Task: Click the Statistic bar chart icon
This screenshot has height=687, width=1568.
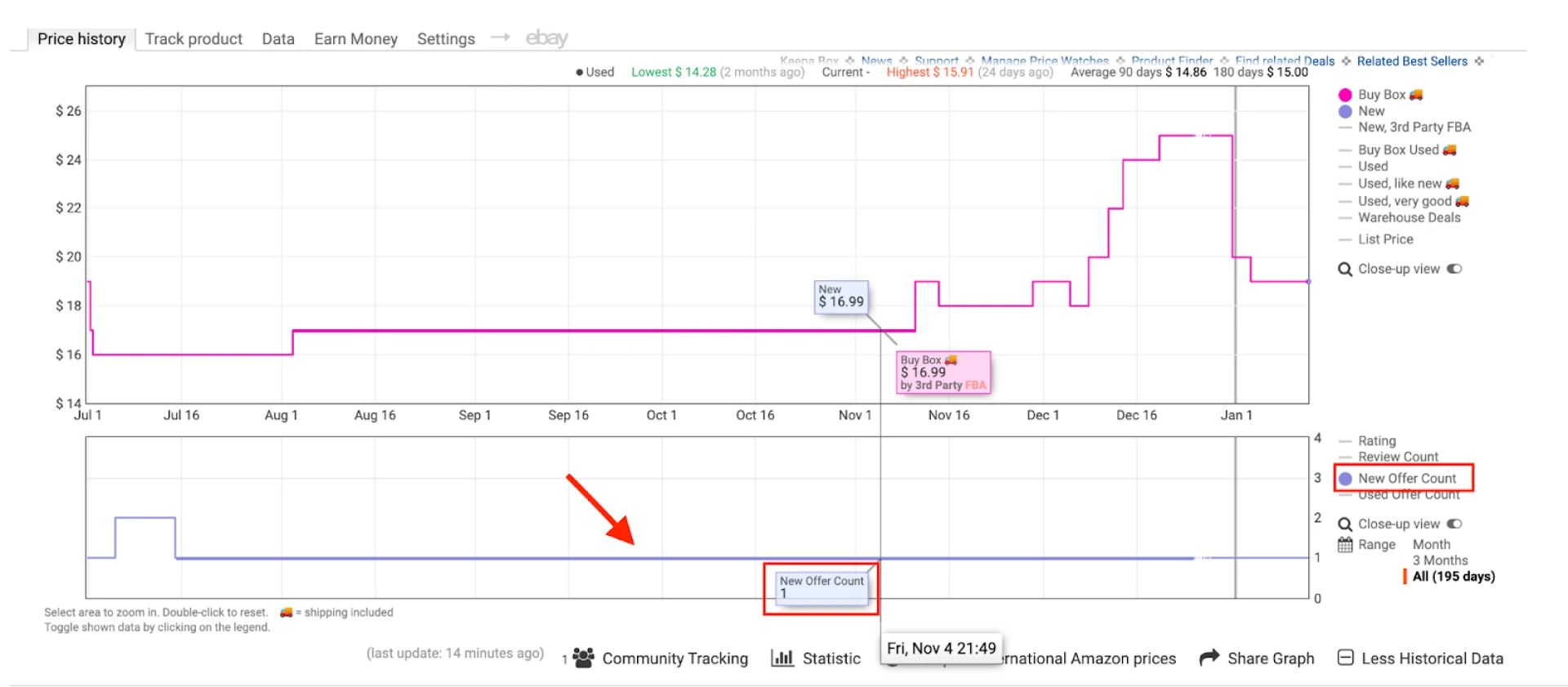Action: tap(782, 658)
